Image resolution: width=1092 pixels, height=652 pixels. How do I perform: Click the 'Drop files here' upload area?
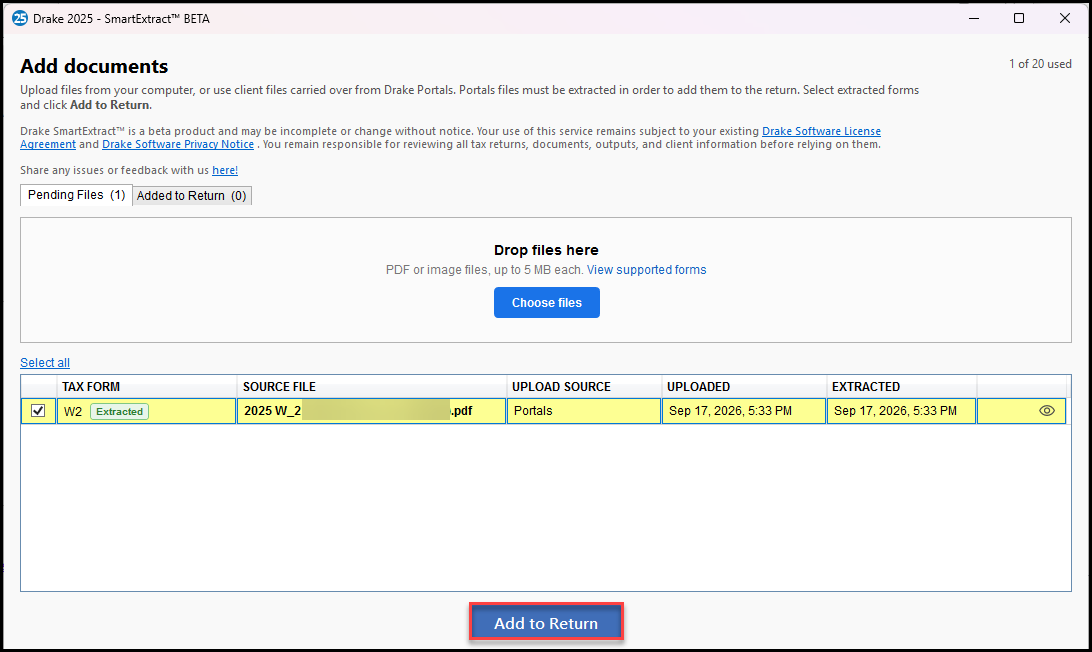click(x=546, y=280)
